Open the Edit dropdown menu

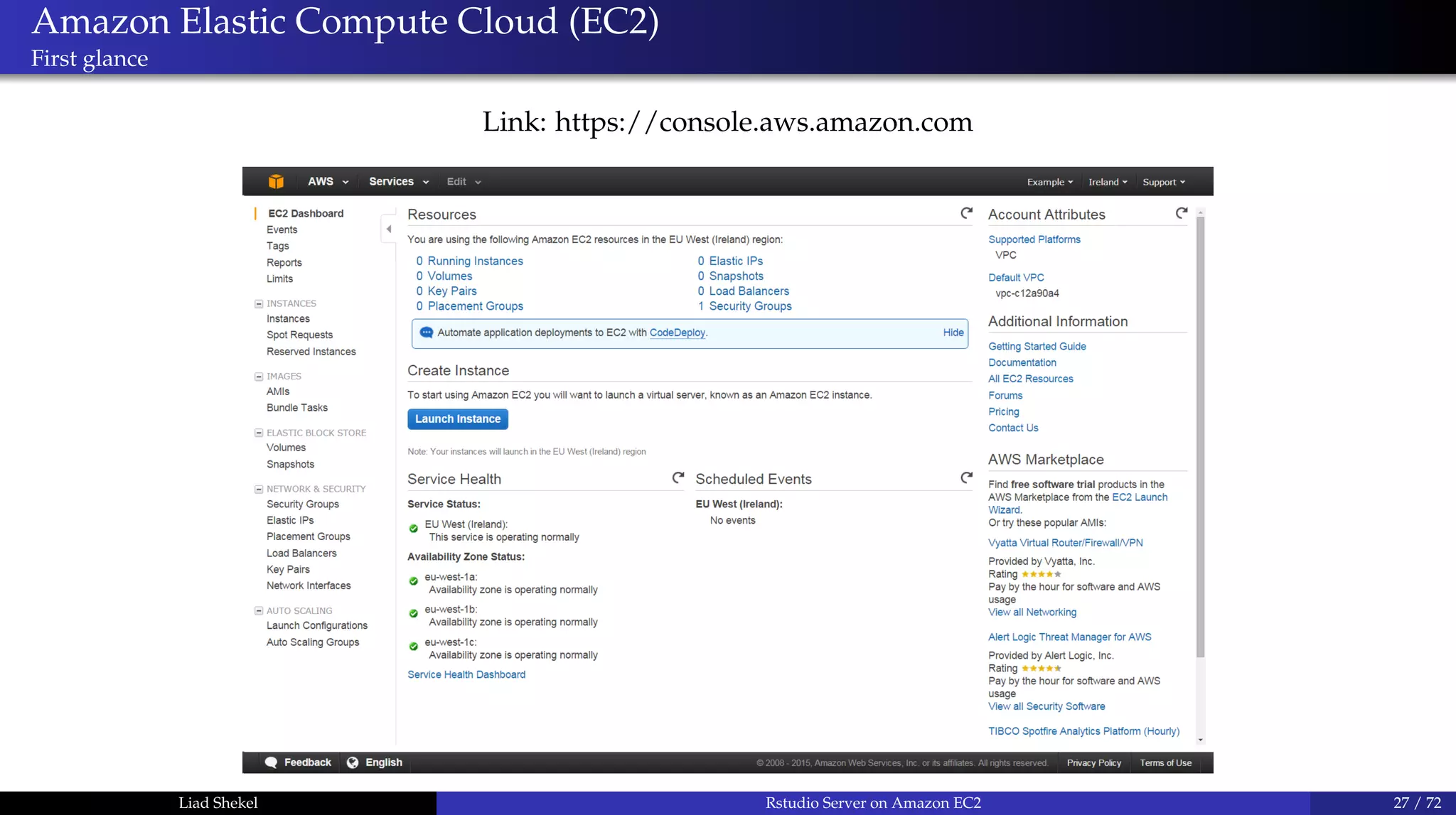(x=464, y=182)
